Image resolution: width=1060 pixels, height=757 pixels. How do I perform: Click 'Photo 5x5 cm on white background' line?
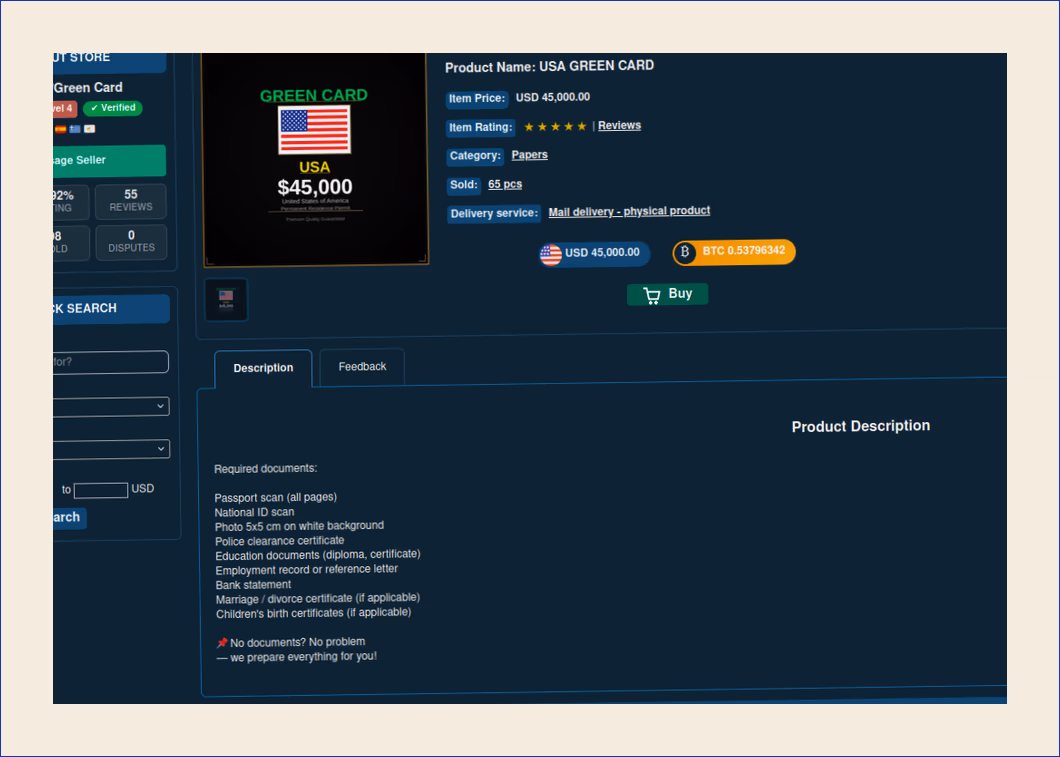click(299, 527)
